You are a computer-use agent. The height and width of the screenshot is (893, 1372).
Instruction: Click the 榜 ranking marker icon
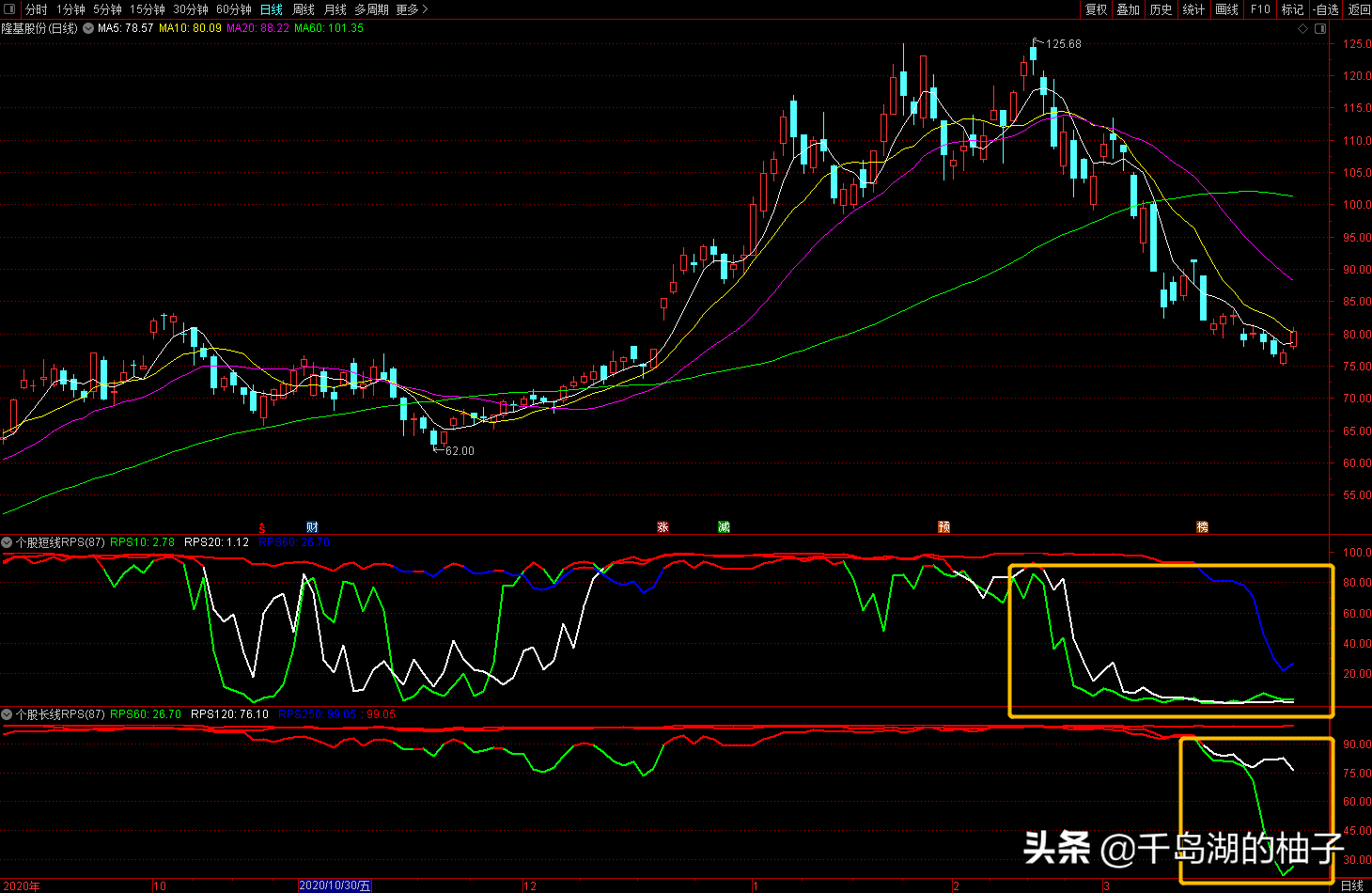click(x=1202, y=527)
